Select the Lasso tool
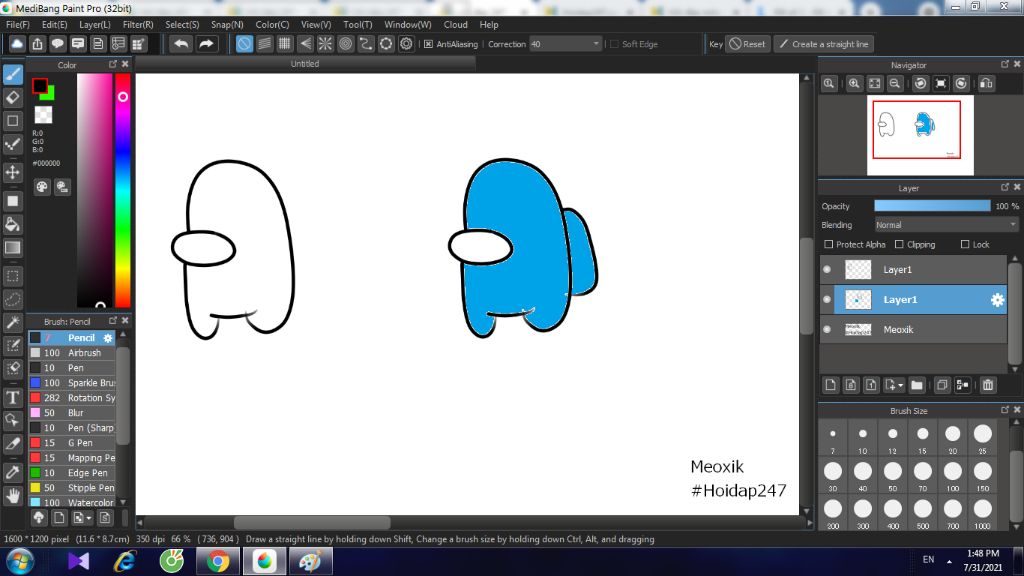The height and width of the screenshot is (576, 1024). pyautogui.click(x=12, y=300)
